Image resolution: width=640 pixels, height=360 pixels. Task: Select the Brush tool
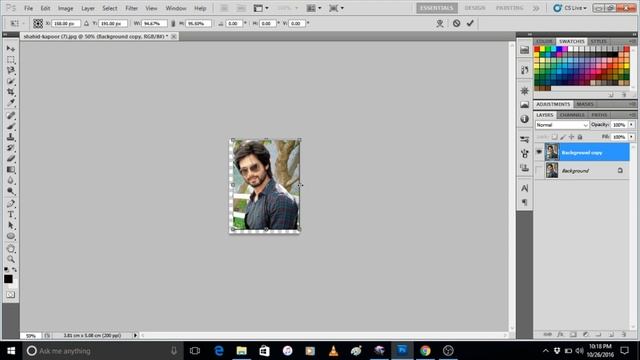[11, 126]
